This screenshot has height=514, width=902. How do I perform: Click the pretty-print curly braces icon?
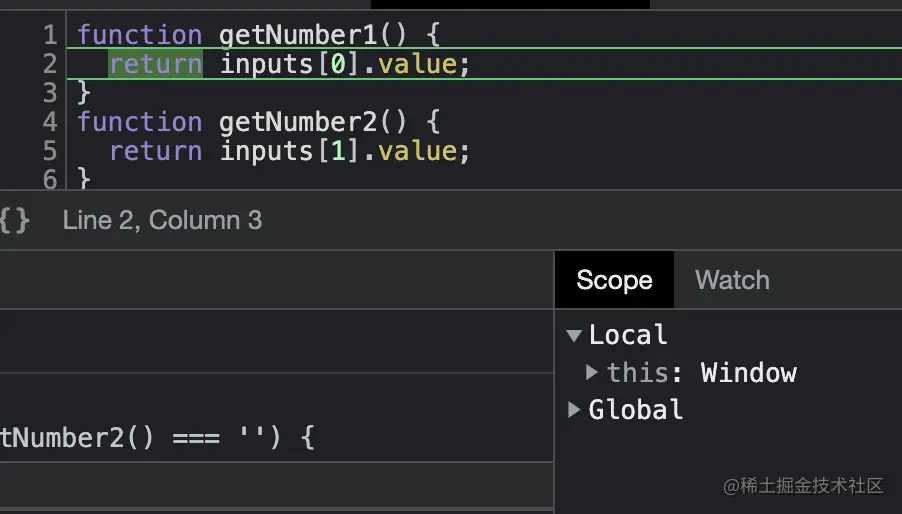[x=15, y=220]
